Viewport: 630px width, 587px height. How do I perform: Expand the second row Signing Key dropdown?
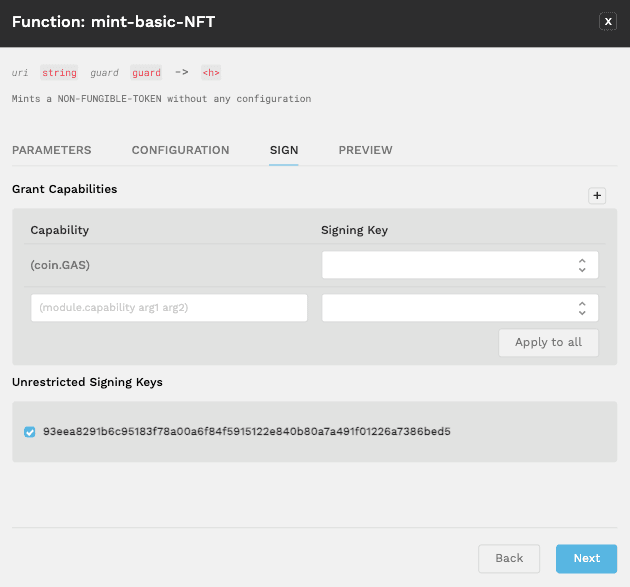[x=460, y=308]
